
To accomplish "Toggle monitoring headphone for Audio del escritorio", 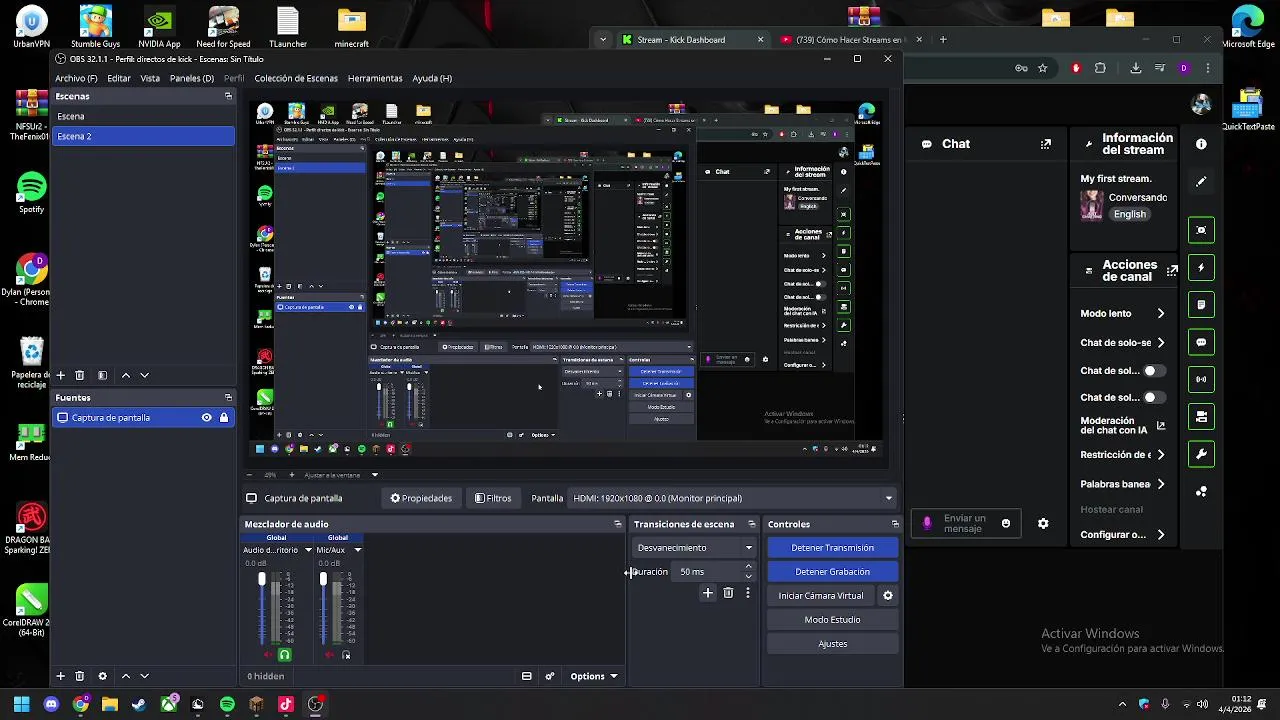I will (x=284, y=655).
